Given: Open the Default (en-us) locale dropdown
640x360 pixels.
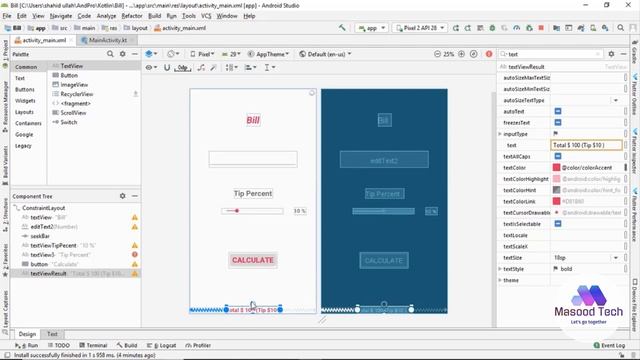Looking at the screenshot, I should coord(325,54).
